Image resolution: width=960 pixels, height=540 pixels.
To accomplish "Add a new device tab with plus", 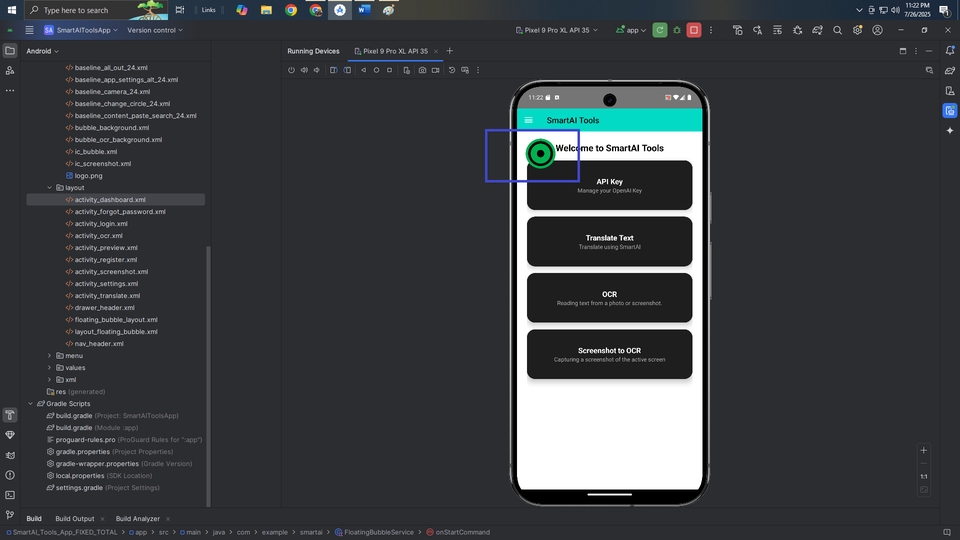I will tap(449, 51).
